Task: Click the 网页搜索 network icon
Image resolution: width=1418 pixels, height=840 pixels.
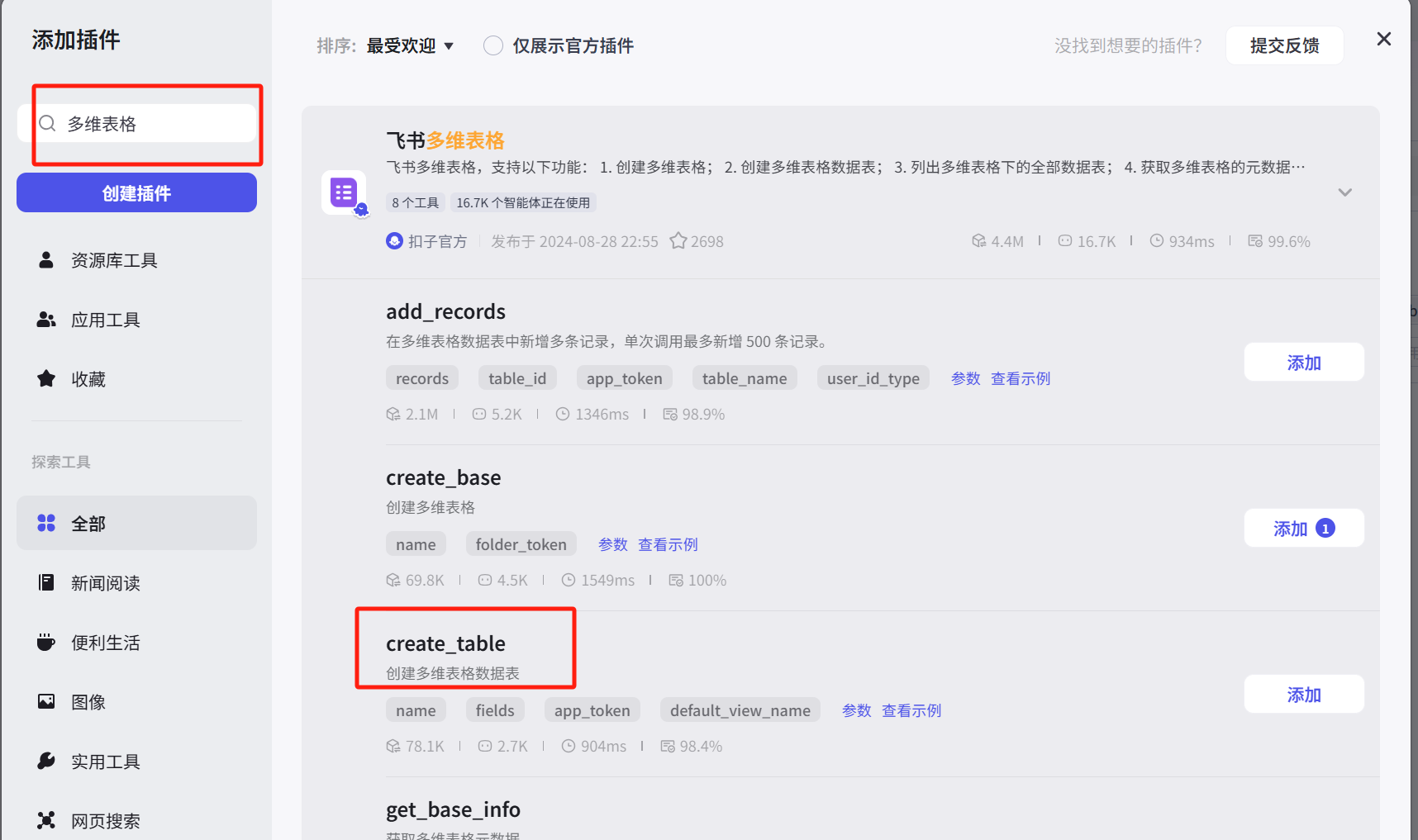Action: (x=46, y=820)
